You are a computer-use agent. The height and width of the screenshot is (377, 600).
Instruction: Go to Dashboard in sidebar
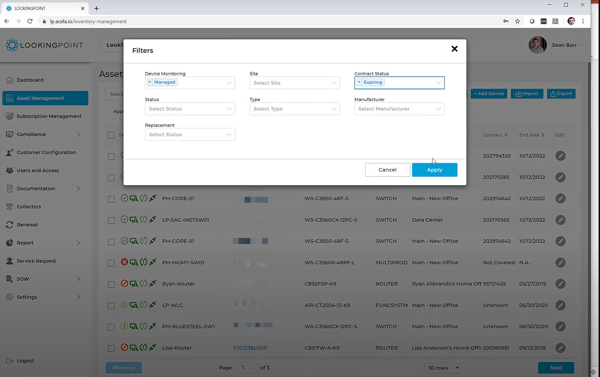click(x=30, y=80)
